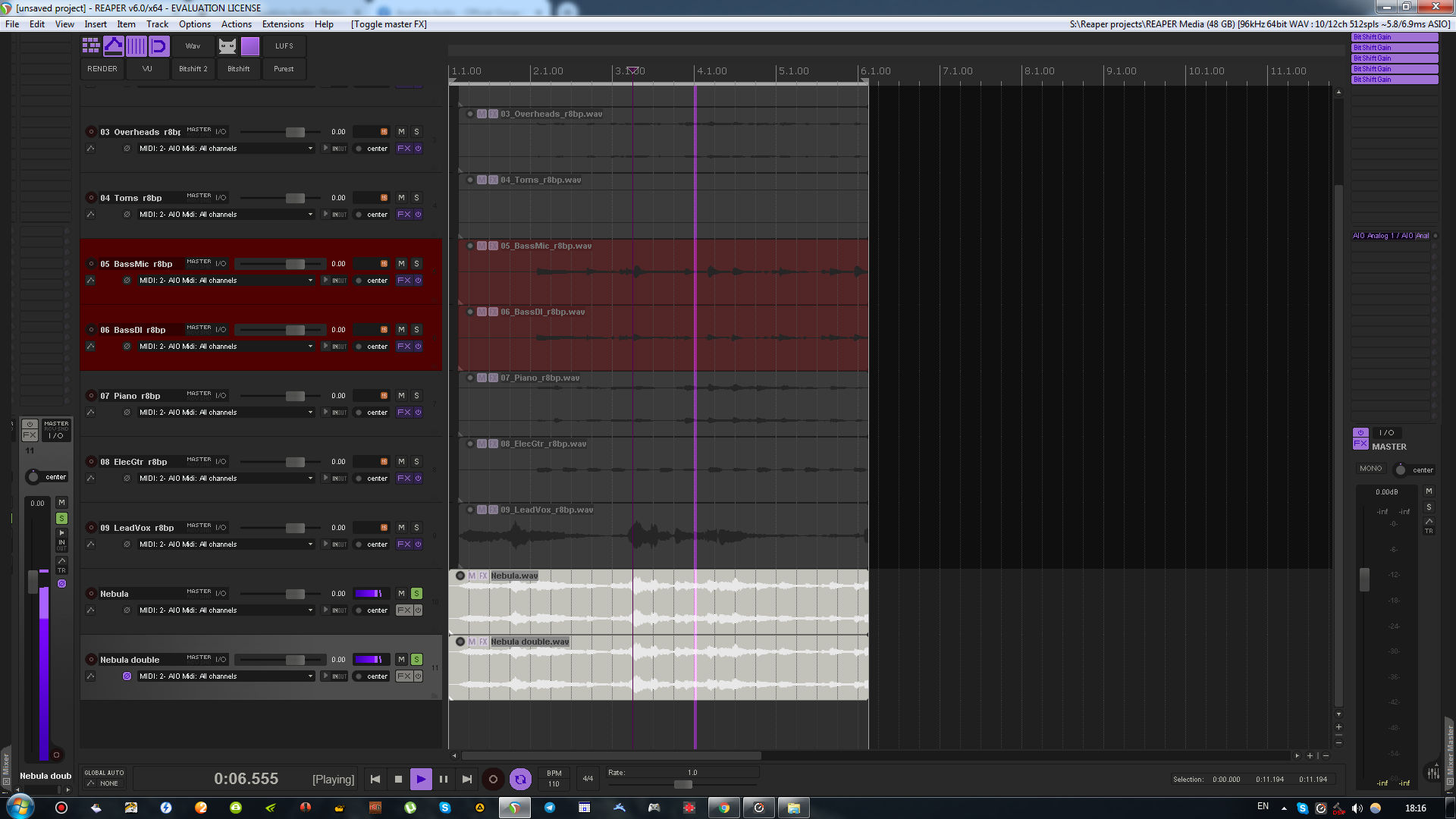Click the play transport button
Screen dimensions: 1456x819
coord(421,779)
